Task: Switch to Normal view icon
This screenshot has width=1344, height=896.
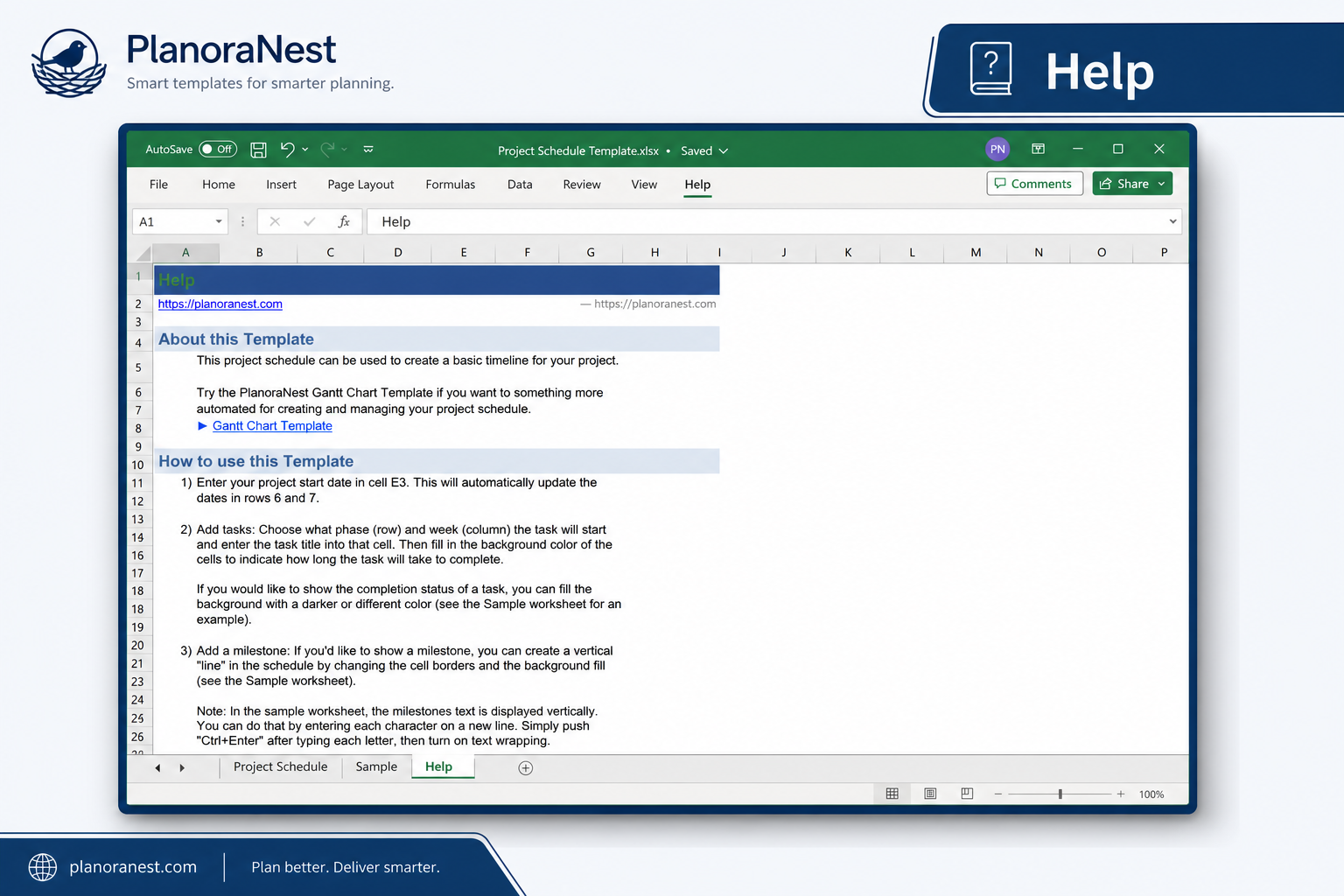Action: [x=892, y=794]
